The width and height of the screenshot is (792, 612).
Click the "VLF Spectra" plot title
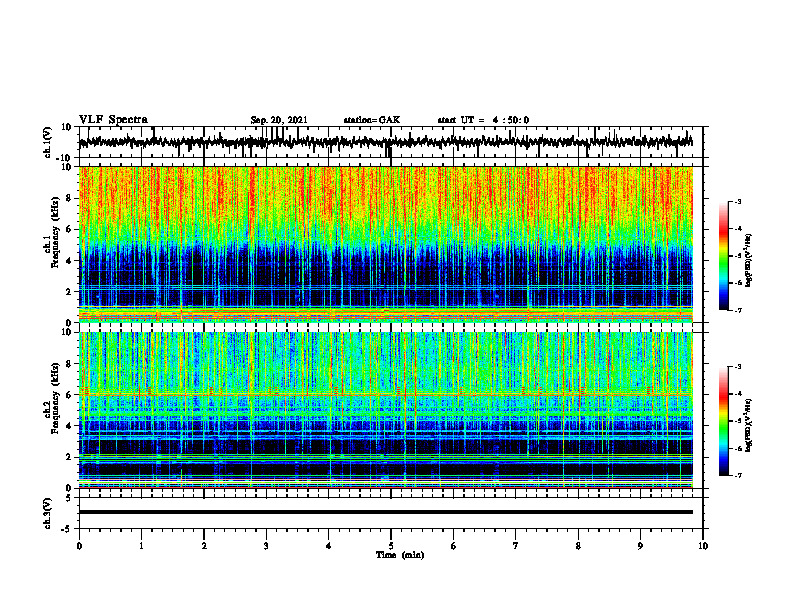tap(113, 120)
